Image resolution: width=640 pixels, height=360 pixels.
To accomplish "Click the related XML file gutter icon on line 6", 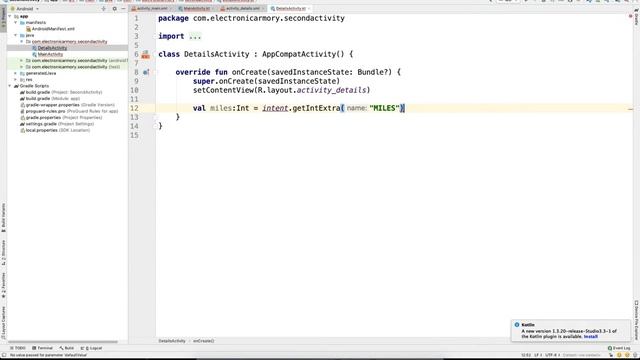I will 146,55.
